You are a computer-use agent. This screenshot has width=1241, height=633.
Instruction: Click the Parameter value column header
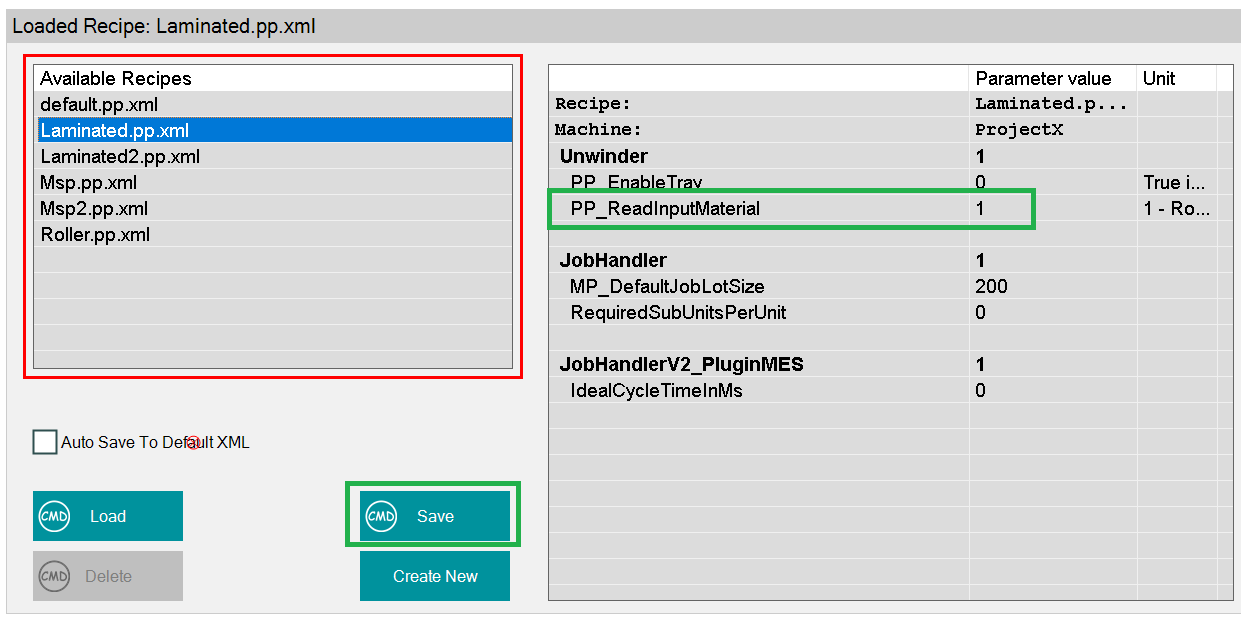1043,78
